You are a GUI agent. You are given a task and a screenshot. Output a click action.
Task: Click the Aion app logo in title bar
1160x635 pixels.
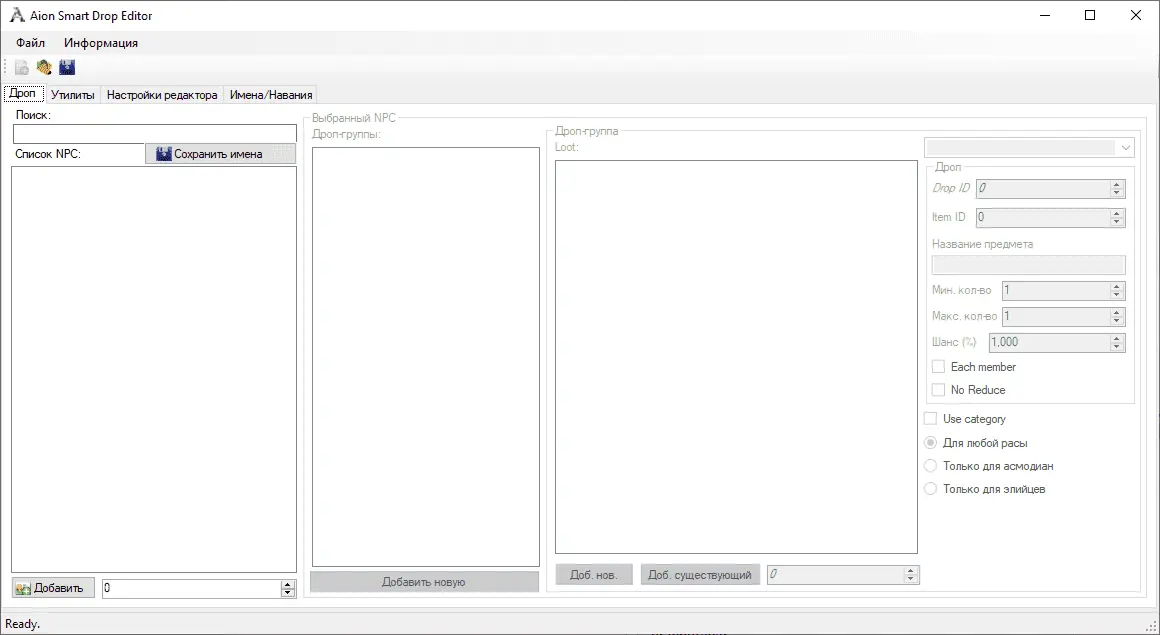tap(17, 16)
